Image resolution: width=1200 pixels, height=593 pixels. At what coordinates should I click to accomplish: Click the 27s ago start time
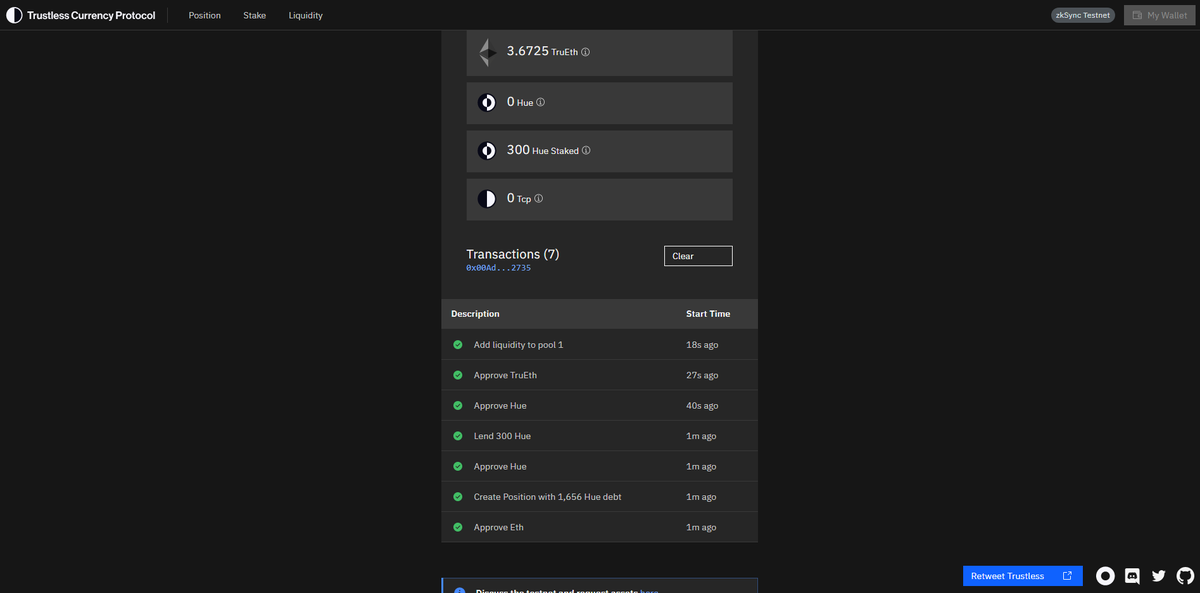click(x=702, y=375)
